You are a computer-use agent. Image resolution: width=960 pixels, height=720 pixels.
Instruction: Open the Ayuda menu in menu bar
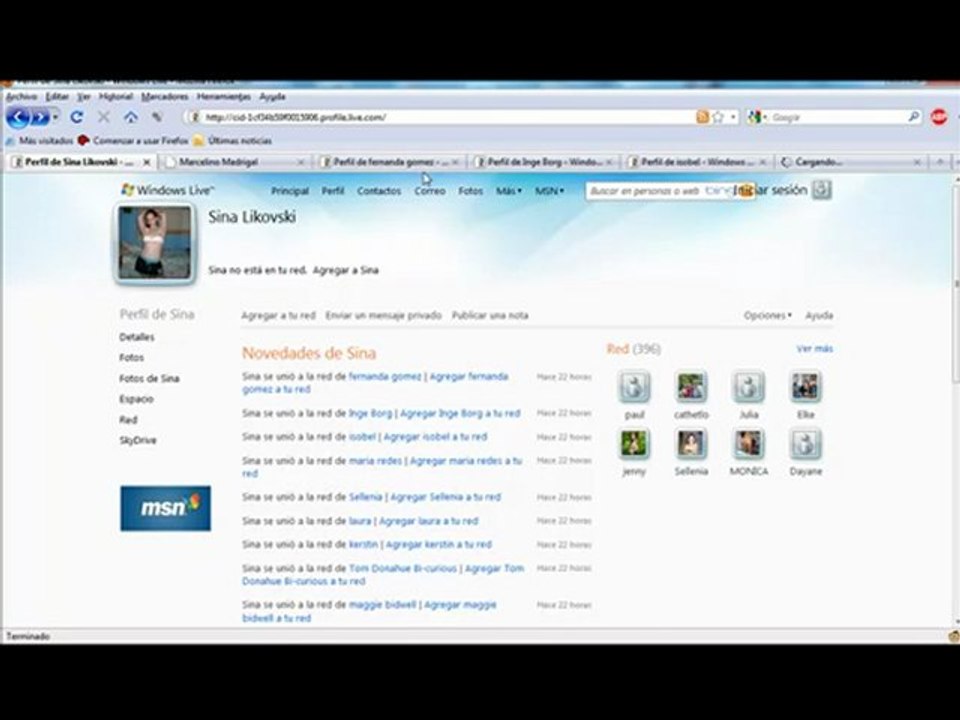tap(272, 97)
